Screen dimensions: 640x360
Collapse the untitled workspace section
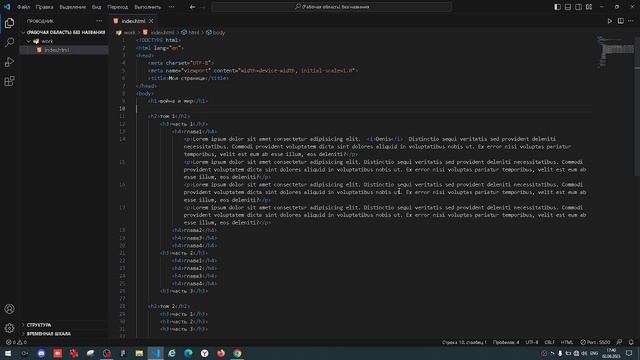point(64,32)
